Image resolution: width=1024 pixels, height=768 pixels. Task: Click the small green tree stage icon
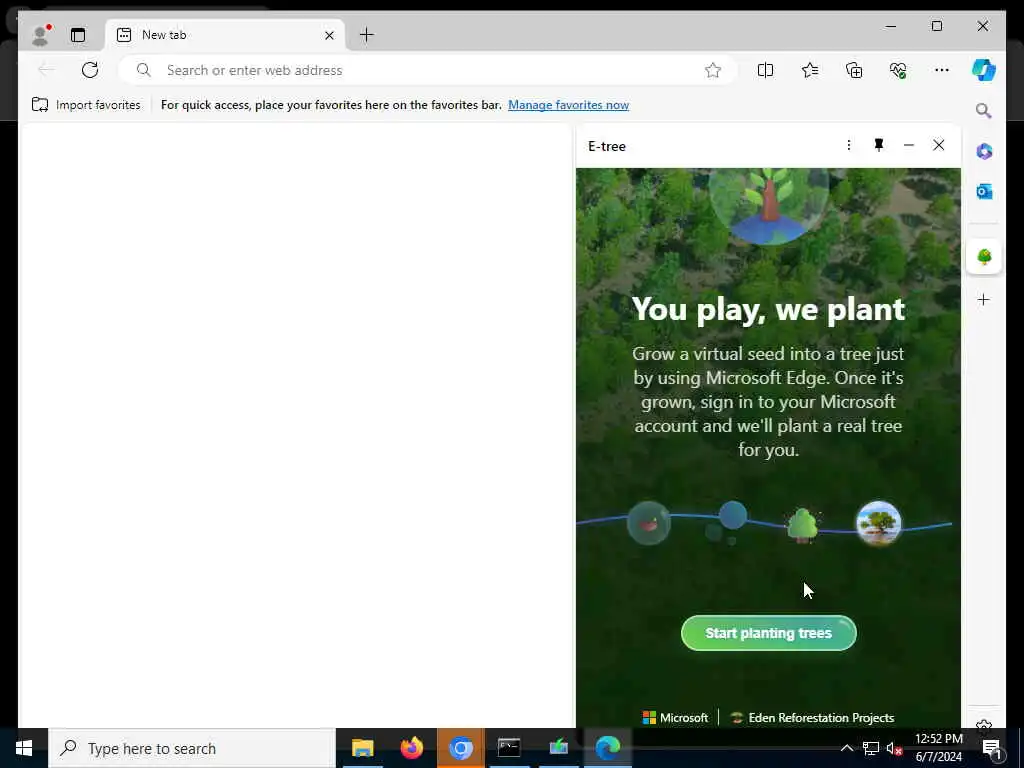[803, 524]
